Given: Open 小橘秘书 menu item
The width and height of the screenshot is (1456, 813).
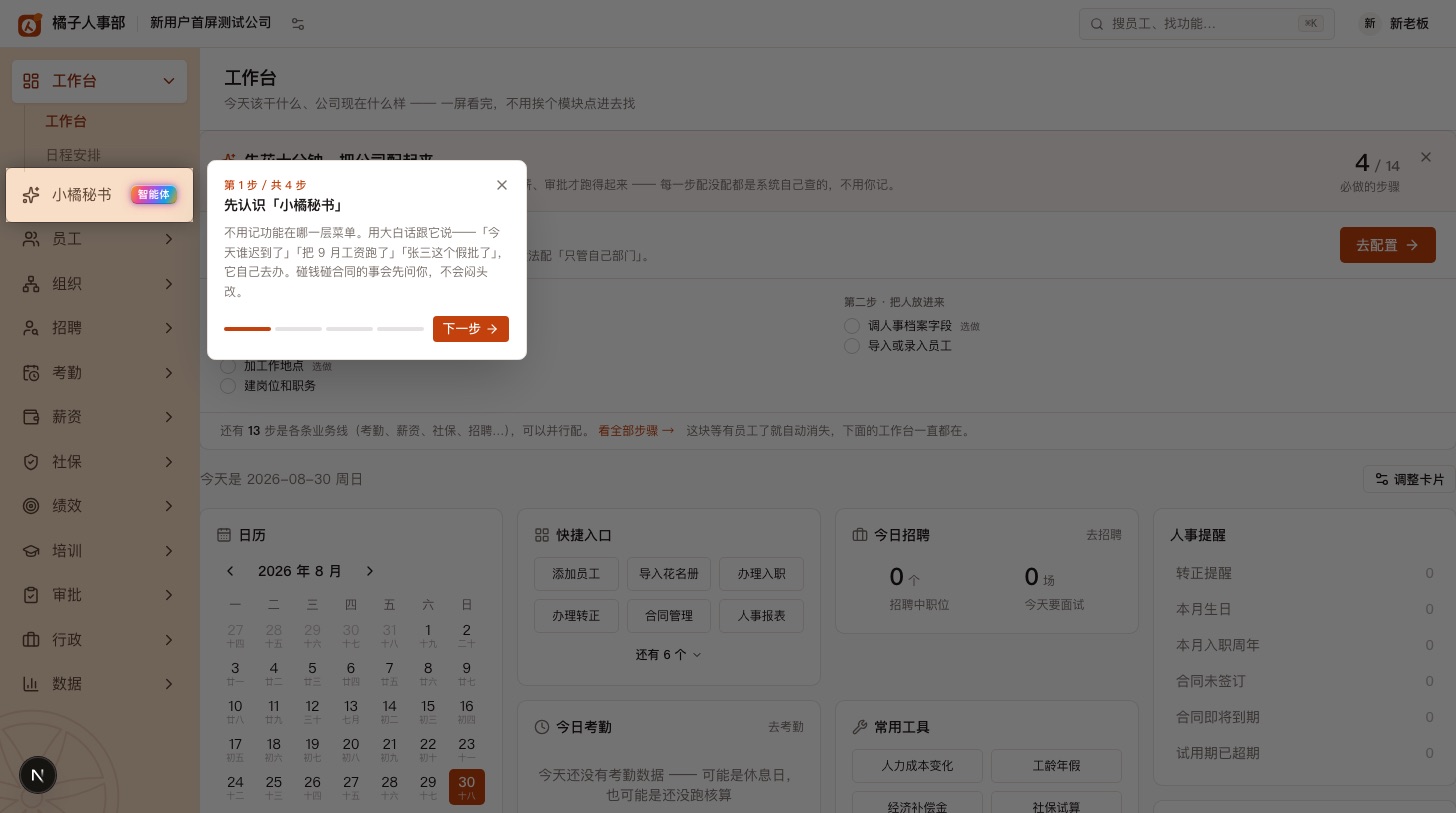Looking at the screenshot, I should point(99,195).
